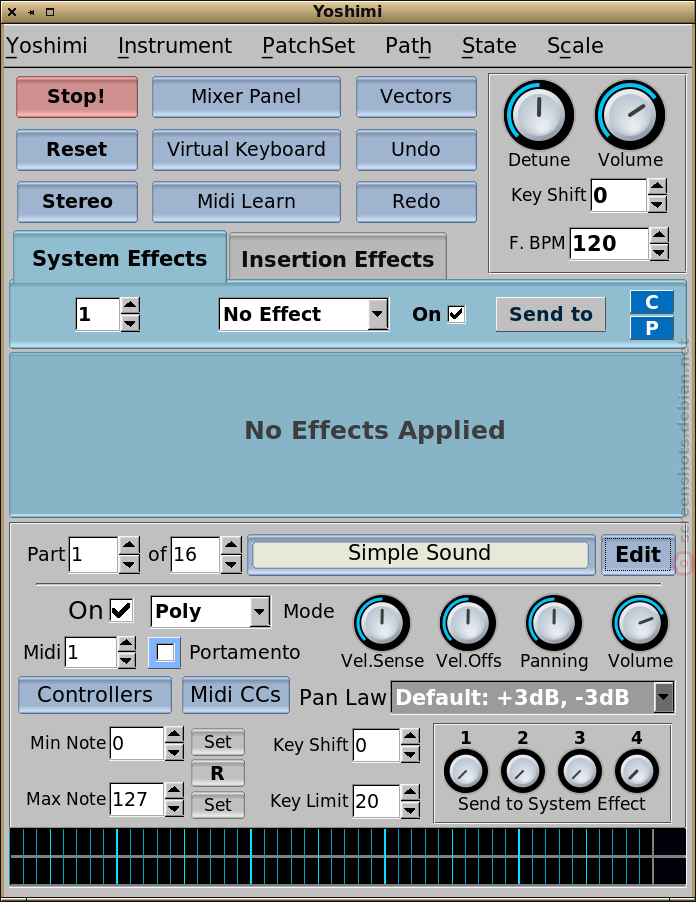Viewport: 696px width, 902px height.
Task: Click the master Volume knob
Action: click(x=630, y=115)
